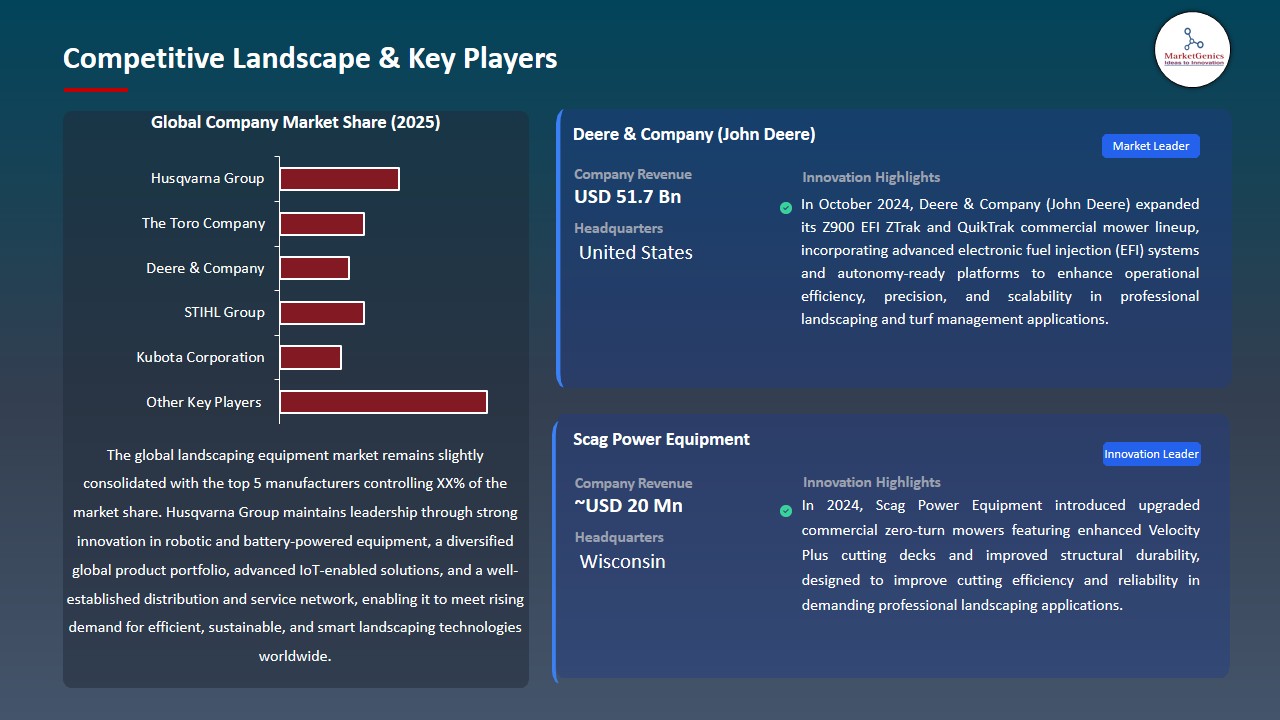The width and height of the screenshot is (1280, 720).
Task: Open the Global Company Market Share (2025) title
Action: (x=295, y=122)
